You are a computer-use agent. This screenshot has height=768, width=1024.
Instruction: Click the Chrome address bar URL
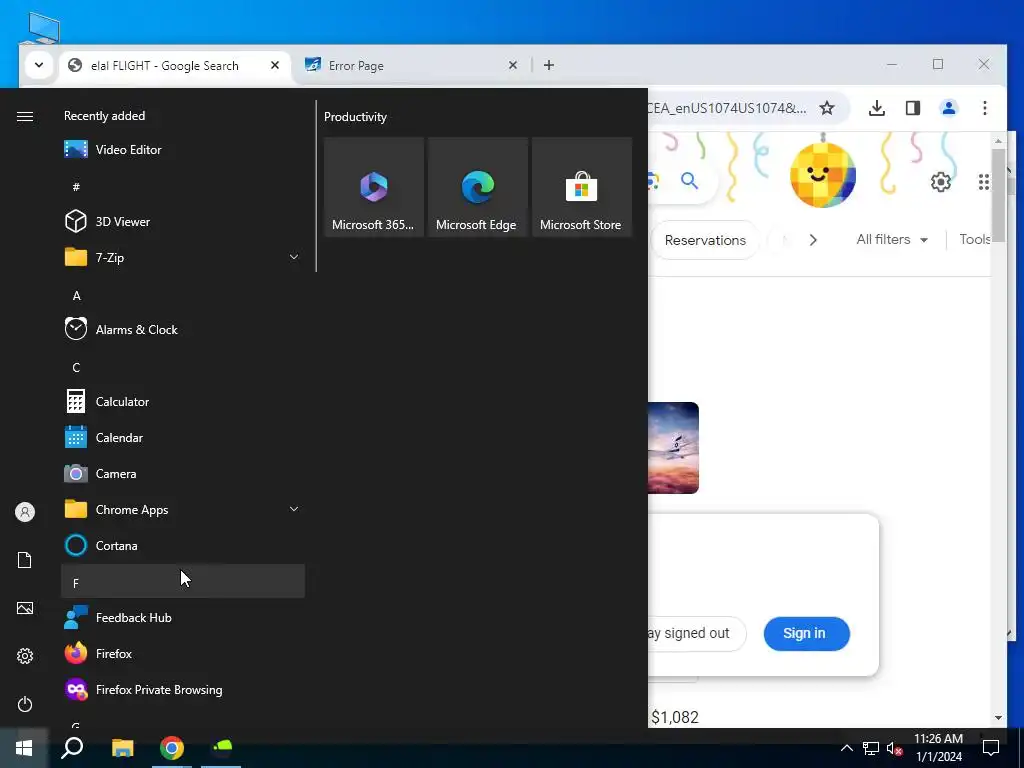[x=727, y=108]
